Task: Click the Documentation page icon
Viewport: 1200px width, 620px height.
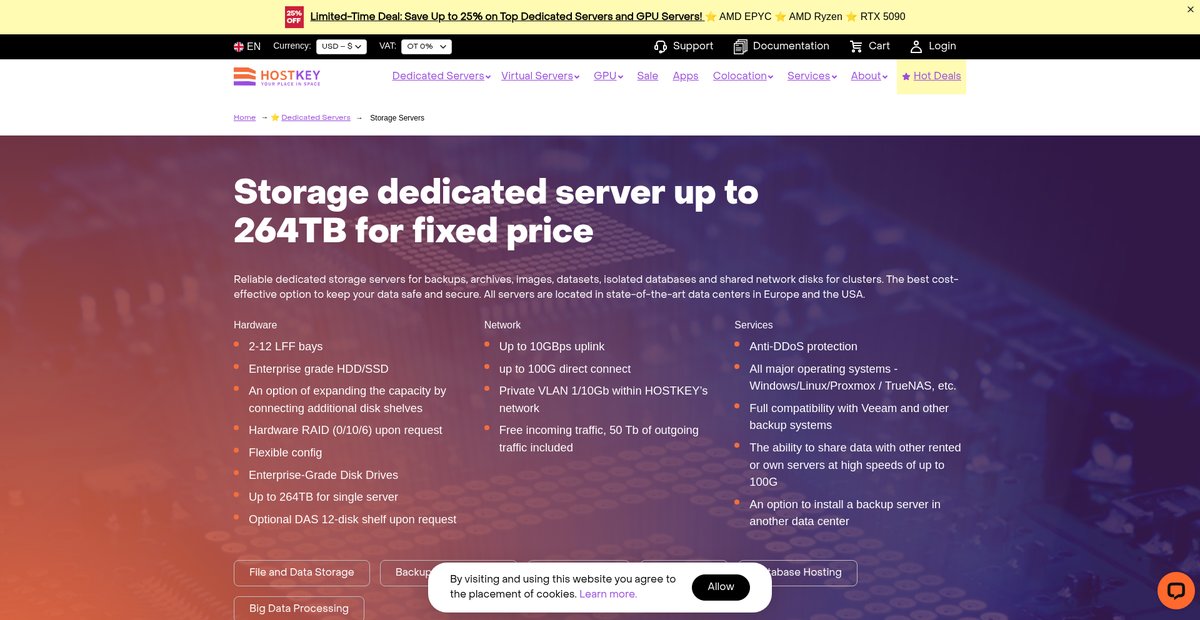Action: tap(740, 46)
